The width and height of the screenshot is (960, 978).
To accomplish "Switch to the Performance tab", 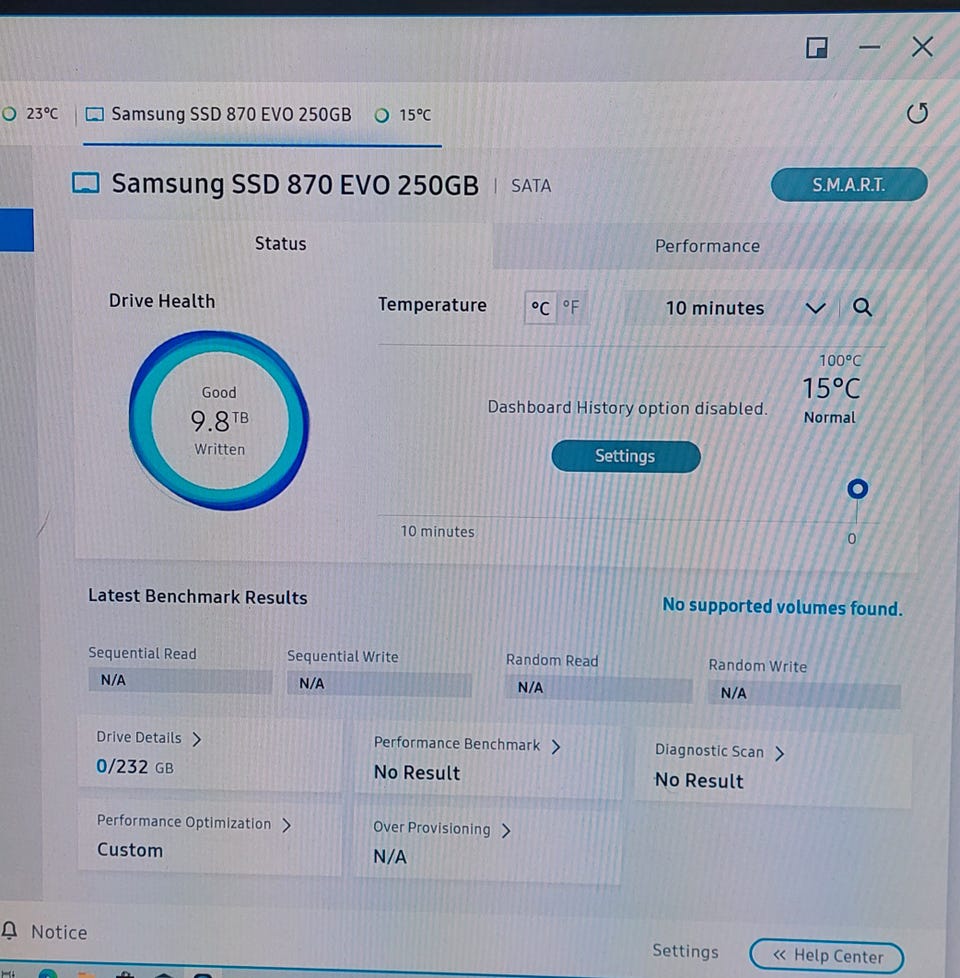I will pyautogui.click(x=707, y=246).
